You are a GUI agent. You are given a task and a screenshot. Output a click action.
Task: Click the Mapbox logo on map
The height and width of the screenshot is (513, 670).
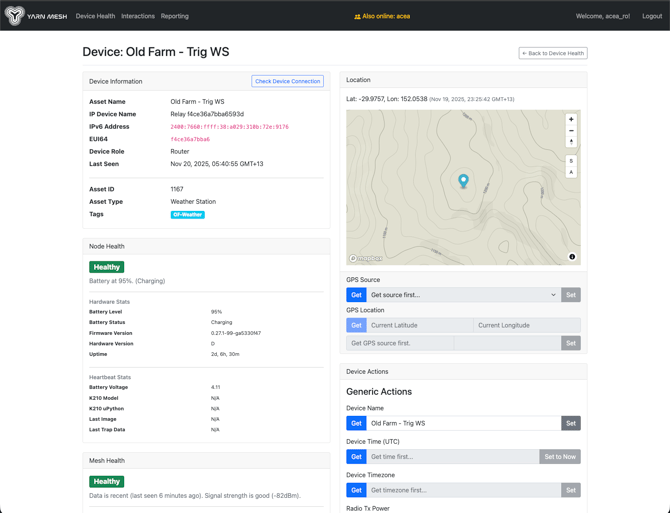pyautogui.click(x=366, y=258)
